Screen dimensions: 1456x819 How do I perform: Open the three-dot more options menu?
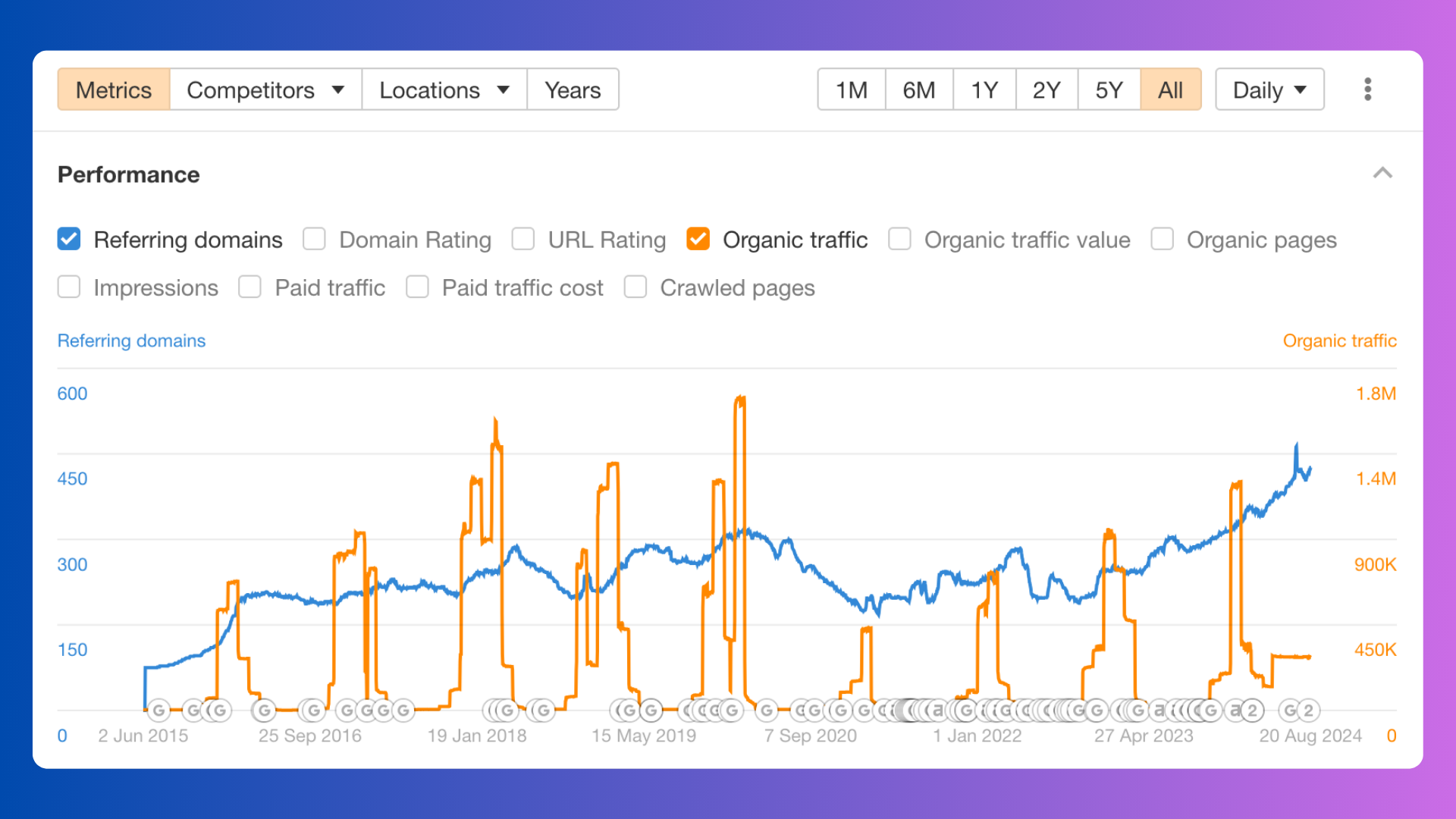click(1367, 89)
